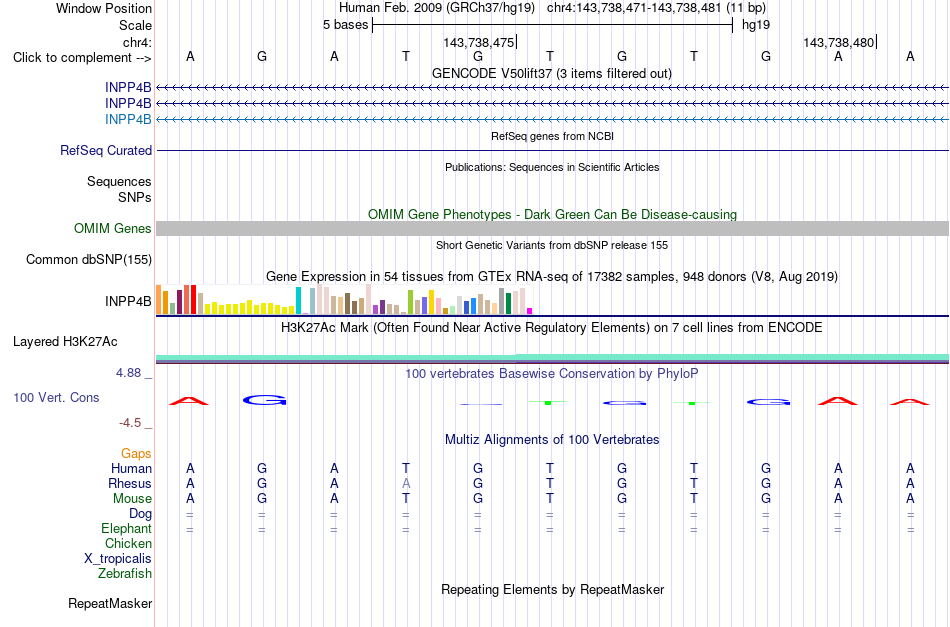The width and height of the screenshot is (950, 627).
Task: Click the gray OMIM Genes item bar
Action: pos(552,228)
